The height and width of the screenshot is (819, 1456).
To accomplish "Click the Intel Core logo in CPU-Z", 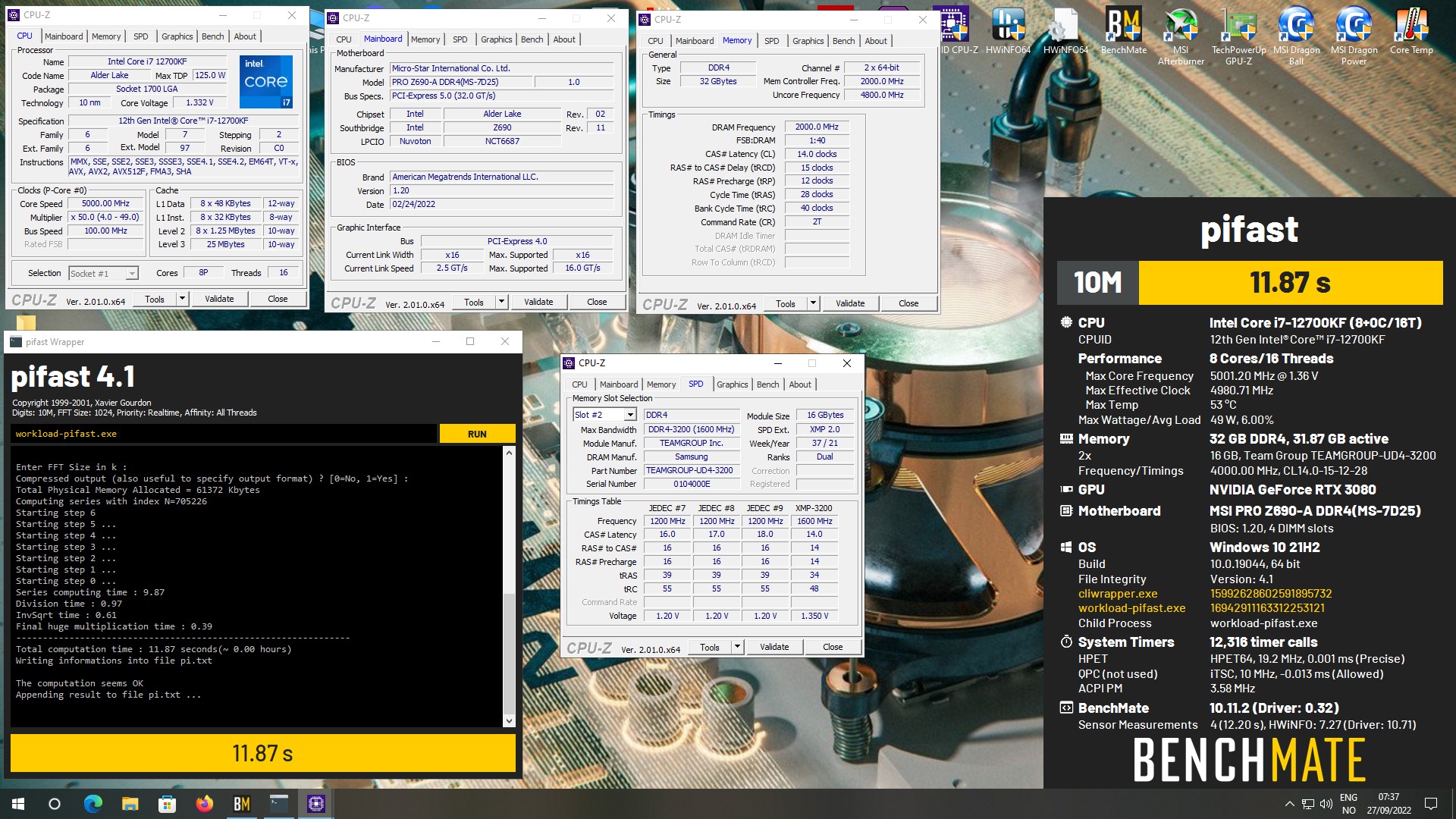I will (266, 81).
